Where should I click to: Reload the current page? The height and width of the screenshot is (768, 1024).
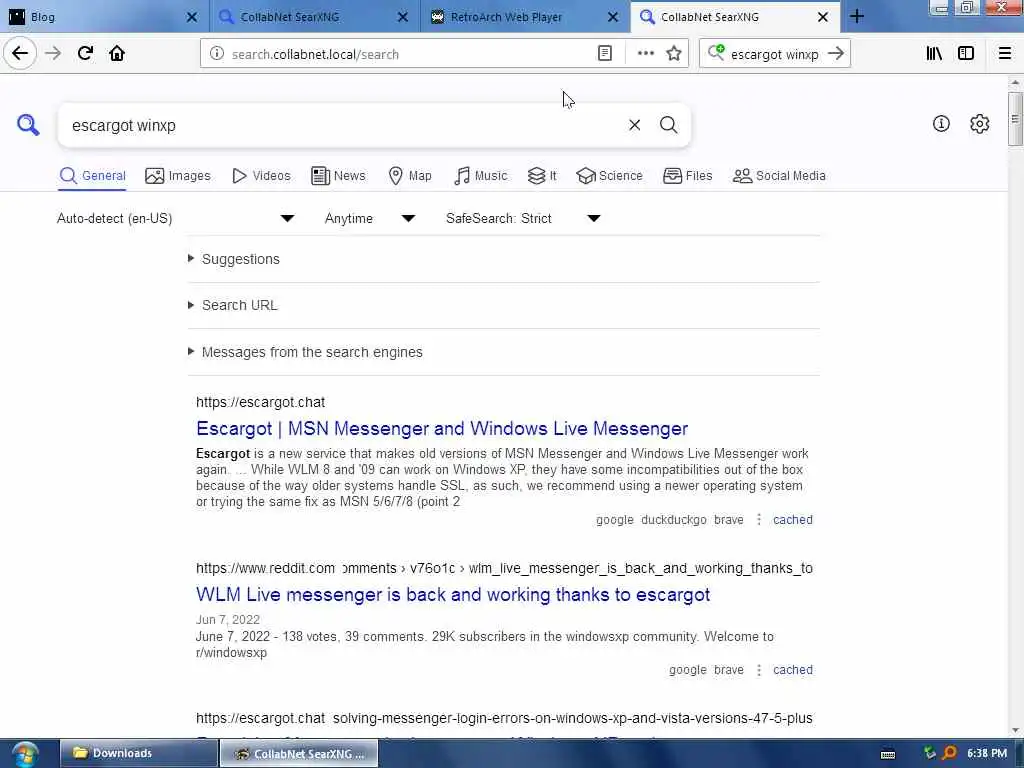85,54
